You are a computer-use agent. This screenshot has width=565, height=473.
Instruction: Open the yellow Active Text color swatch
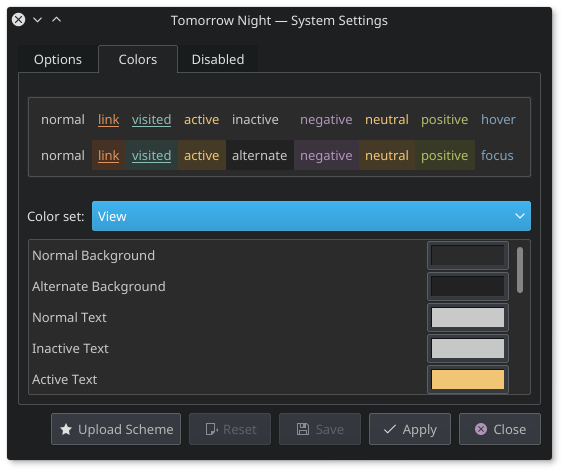tap(468, 379)
